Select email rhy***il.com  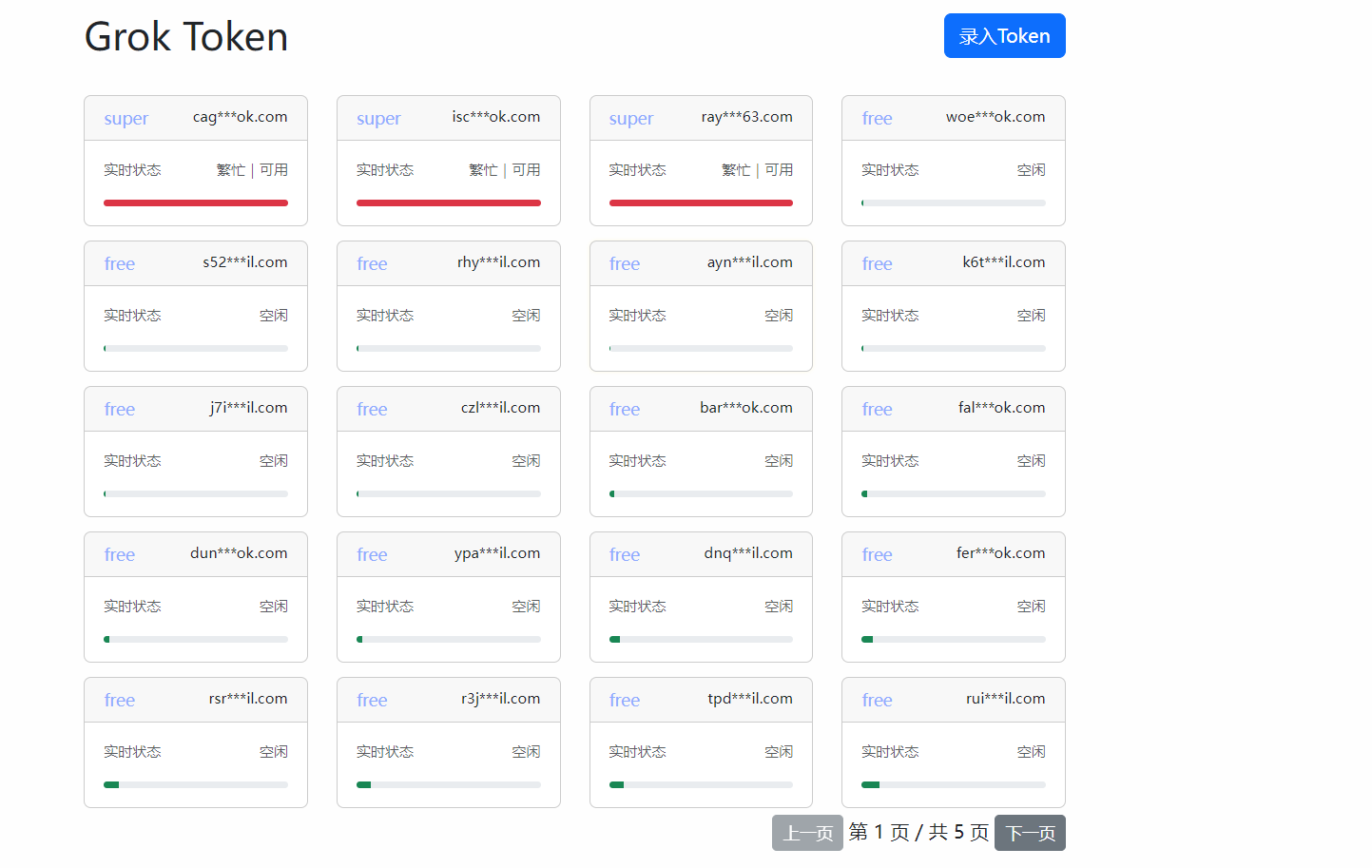(498, 262)
